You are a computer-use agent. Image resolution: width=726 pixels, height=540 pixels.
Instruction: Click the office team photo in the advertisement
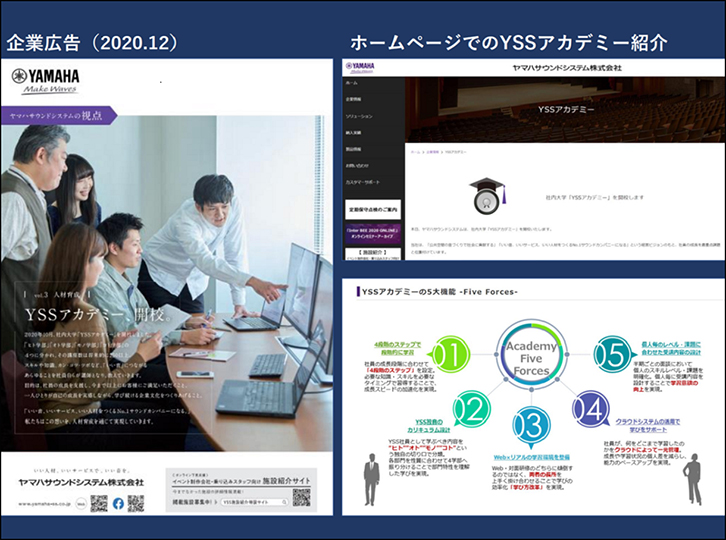tap(167, 283)
